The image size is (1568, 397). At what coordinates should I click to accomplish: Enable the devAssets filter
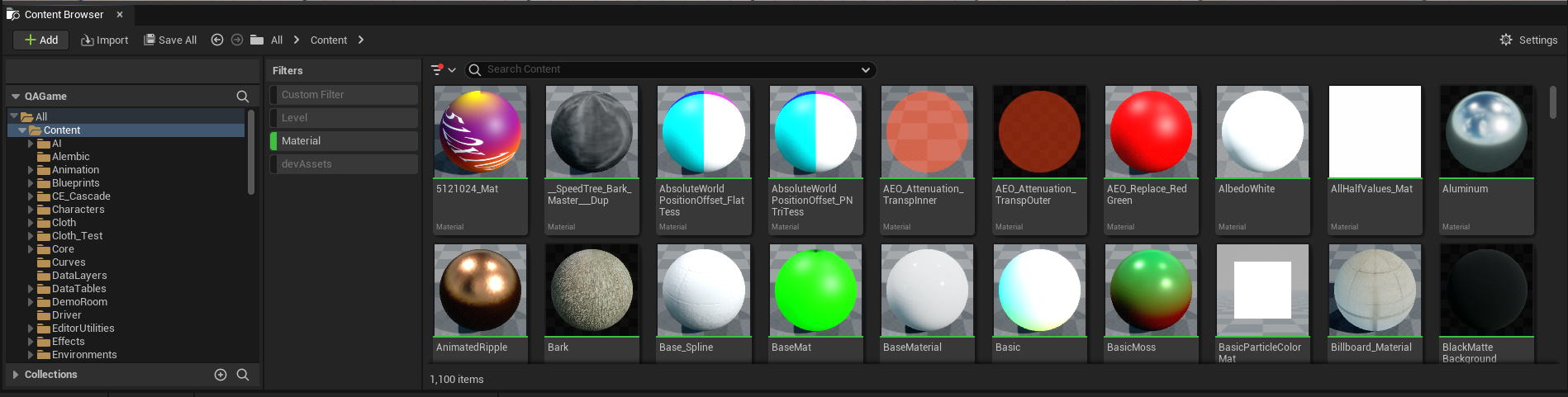point(344,164)
